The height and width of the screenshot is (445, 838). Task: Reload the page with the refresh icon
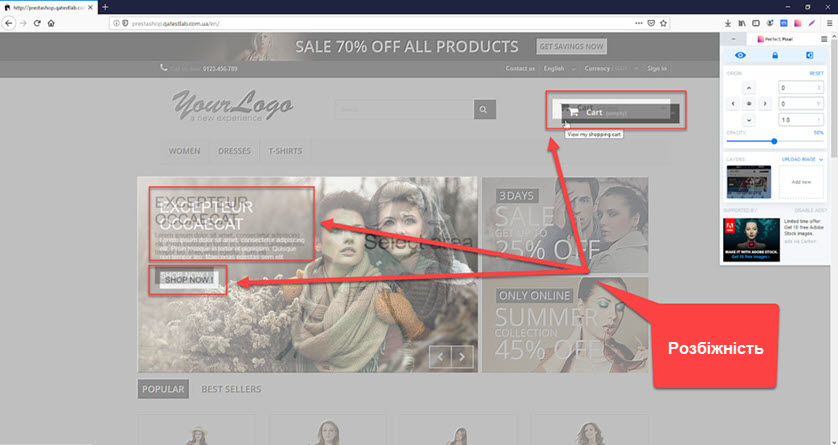coord(37,24)
